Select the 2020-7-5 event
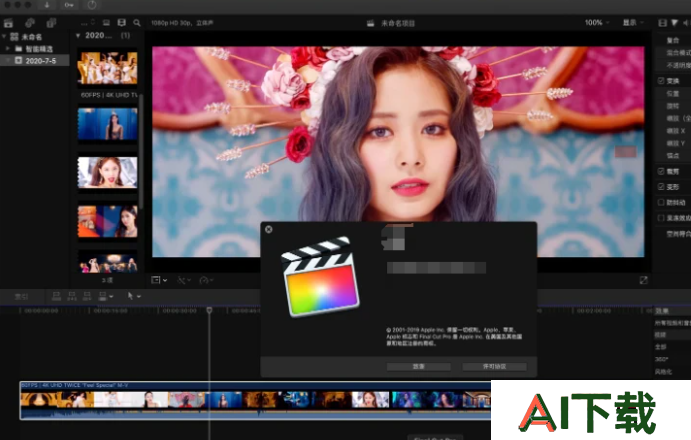The width and height of the screenshot is (691, 440). [x=35, y=60]
